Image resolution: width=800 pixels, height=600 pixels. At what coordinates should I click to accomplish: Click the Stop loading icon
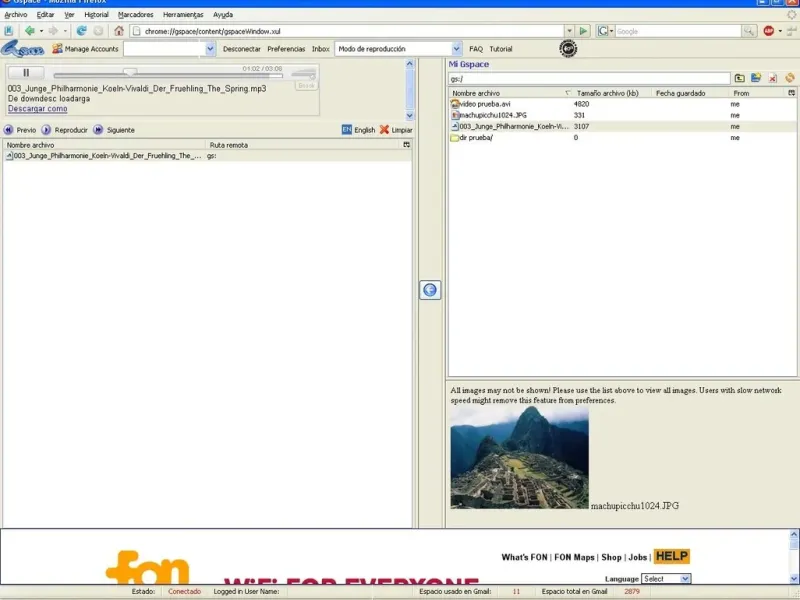[x=98, y=31]
